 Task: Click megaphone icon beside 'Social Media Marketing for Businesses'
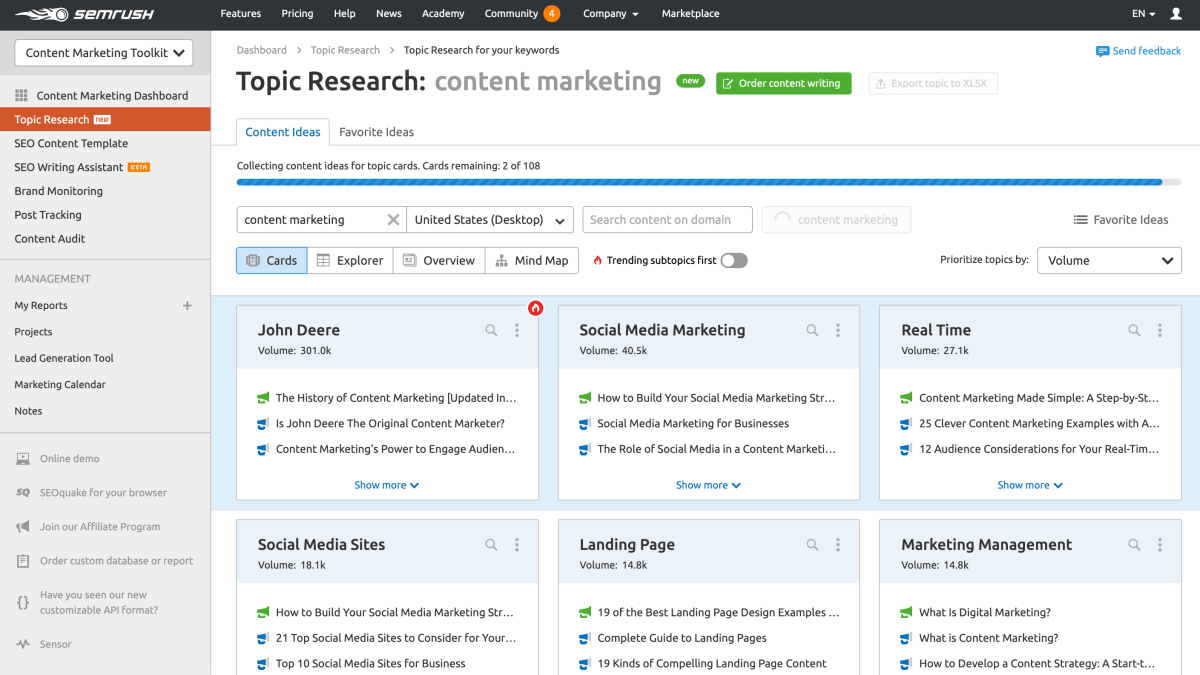point(585,424)
